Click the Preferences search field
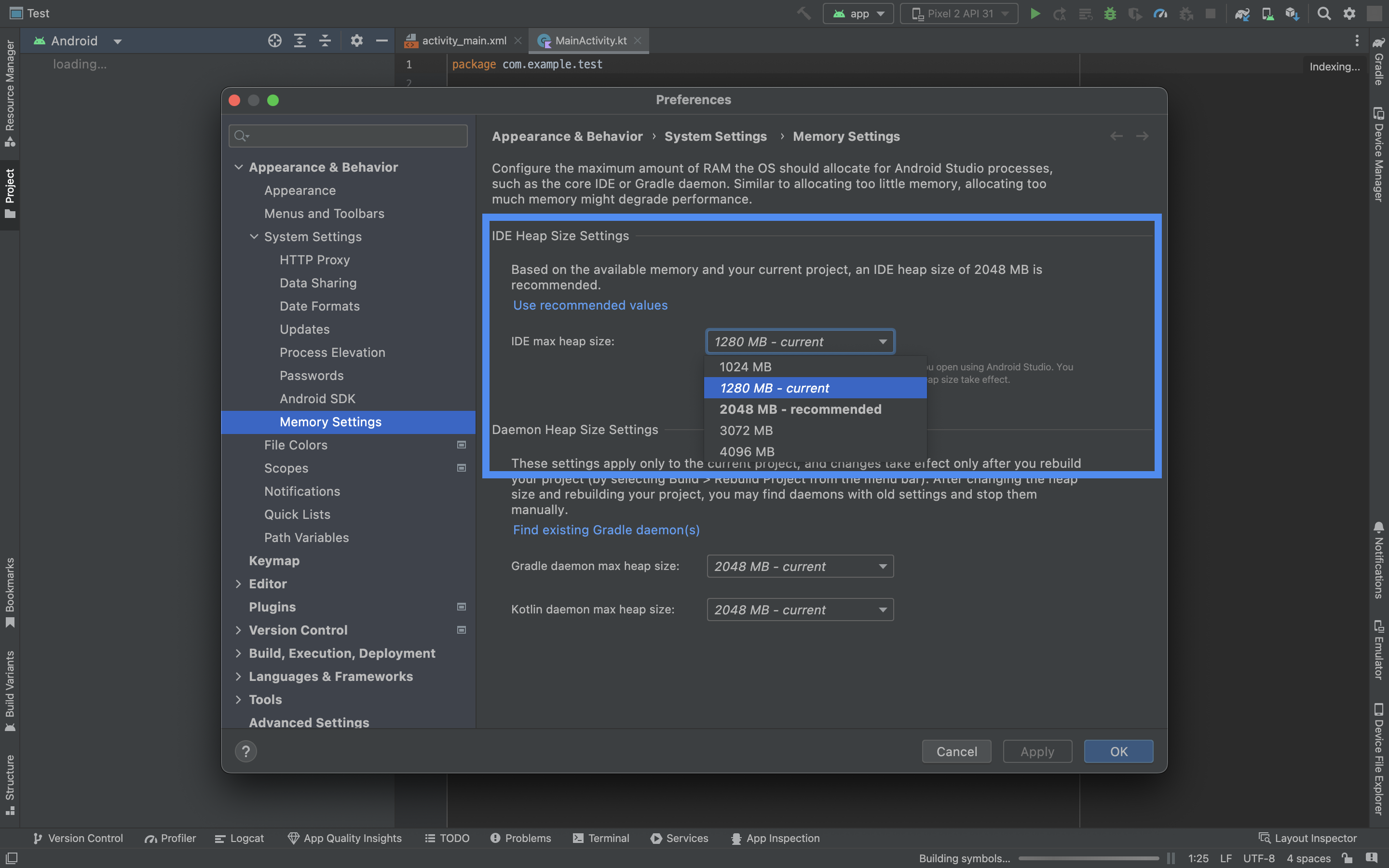This screenshot has width=1389, height=868. [x=348, y=136]
